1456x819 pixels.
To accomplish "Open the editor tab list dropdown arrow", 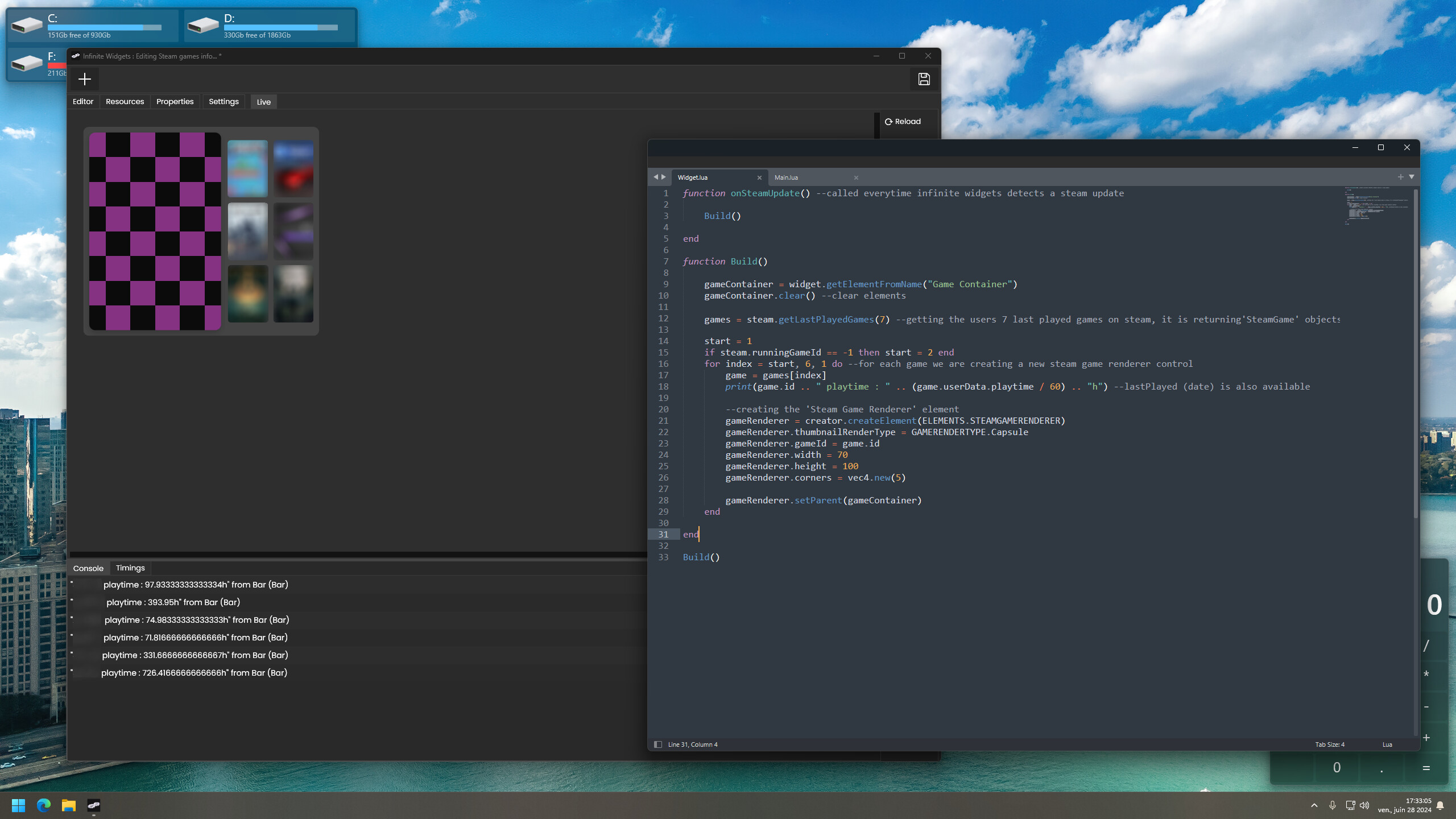I will click(1412, 177).
